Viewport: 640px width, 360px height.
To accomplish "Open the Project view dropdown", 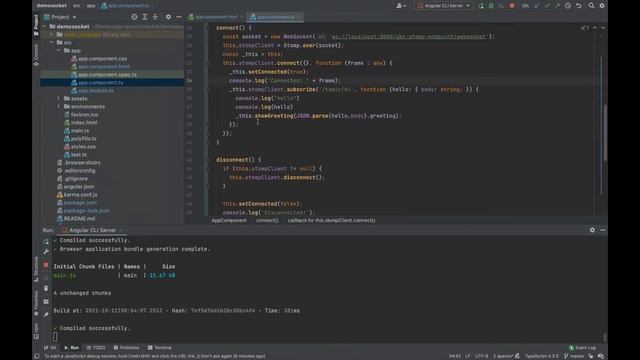I will [x=60, y=17].
